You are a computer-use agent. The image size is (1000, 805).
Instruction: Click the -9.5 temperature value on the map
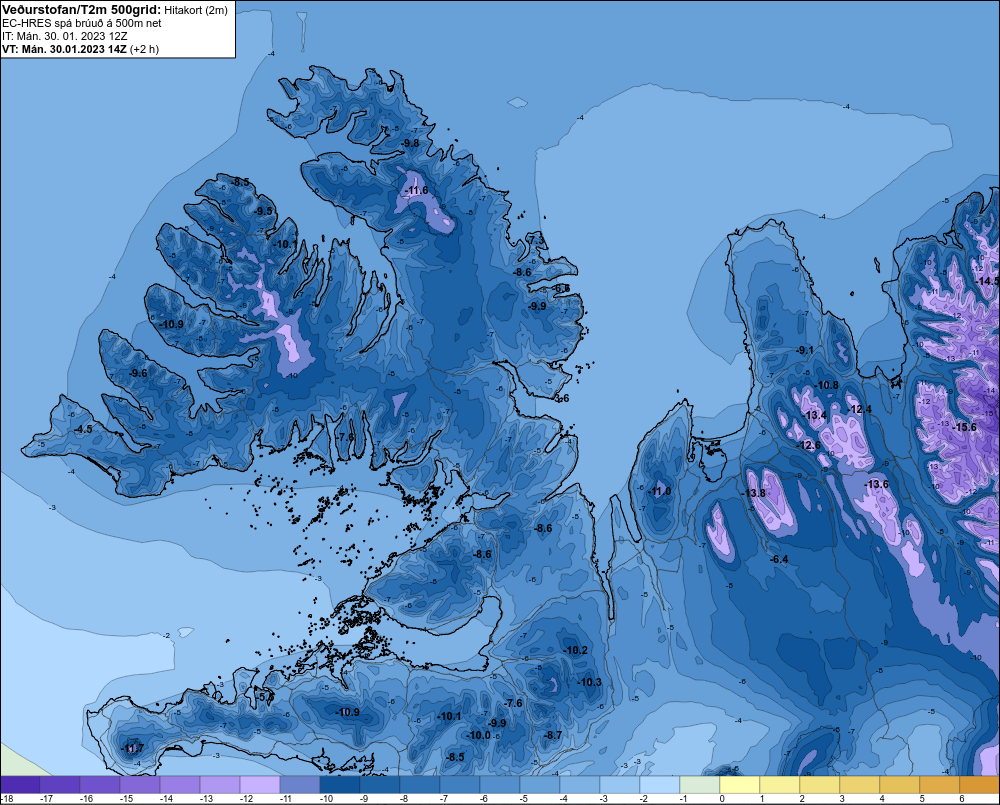point(263,211)
